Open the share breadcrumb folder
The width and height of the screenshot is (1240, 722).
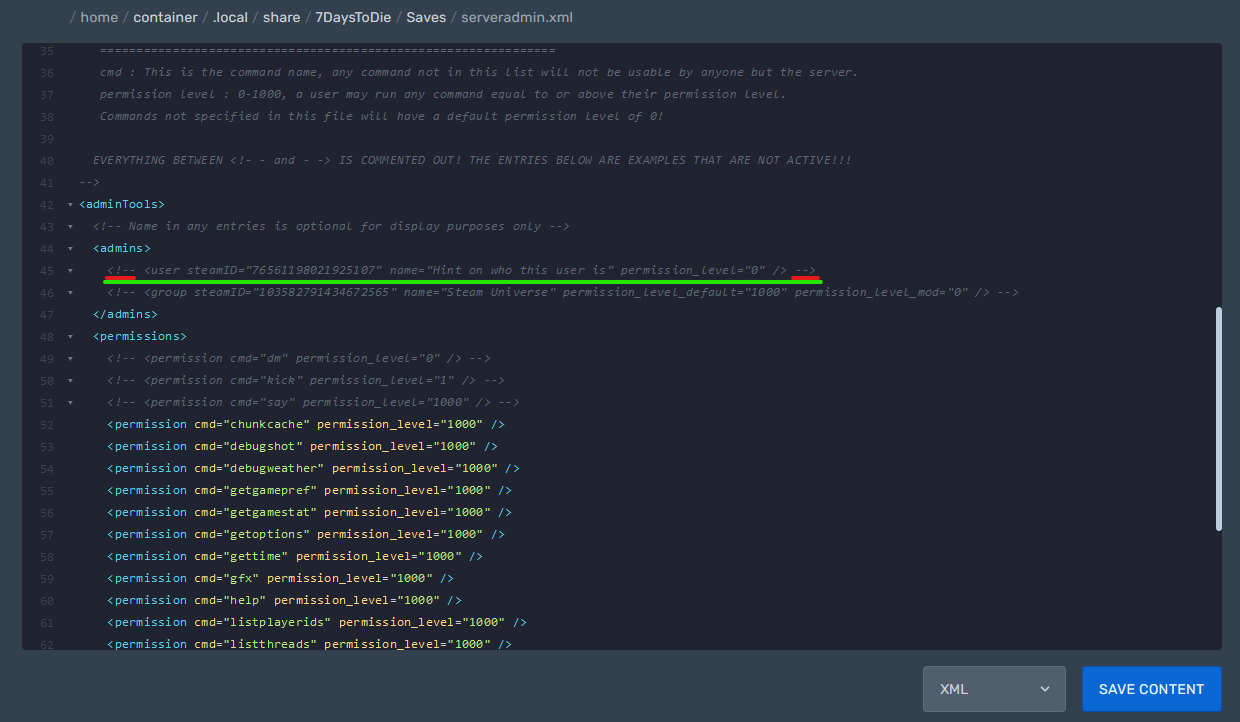click(x=282, y=17)
